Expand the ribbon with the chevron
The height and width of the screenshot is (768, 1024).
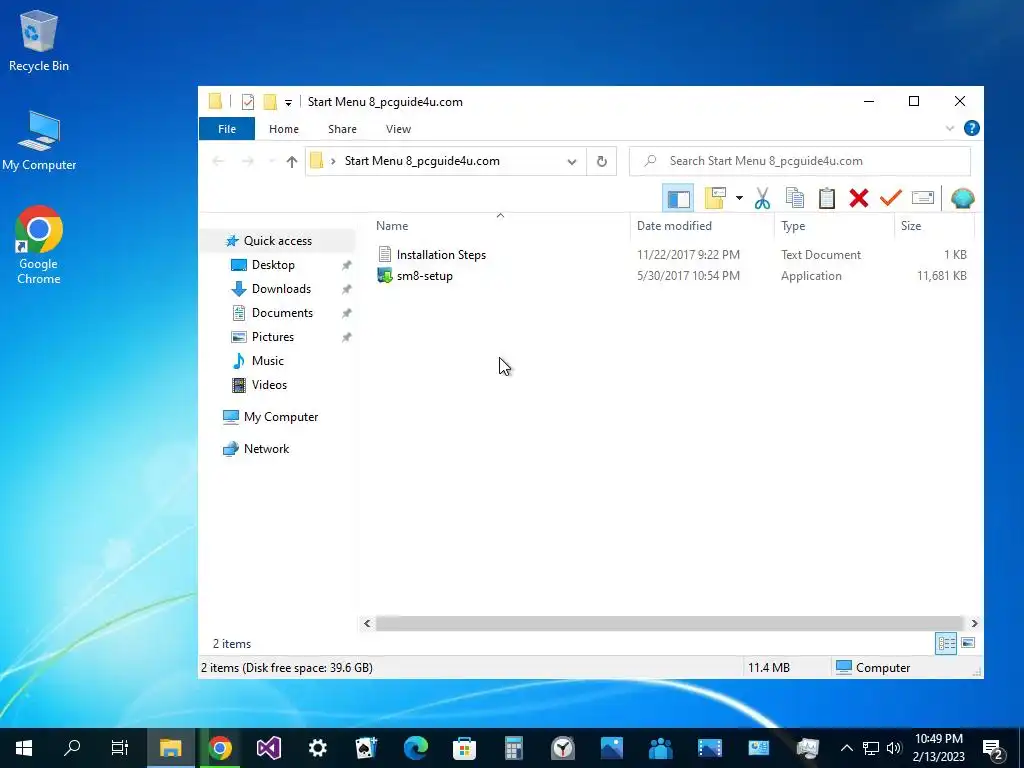950,128
